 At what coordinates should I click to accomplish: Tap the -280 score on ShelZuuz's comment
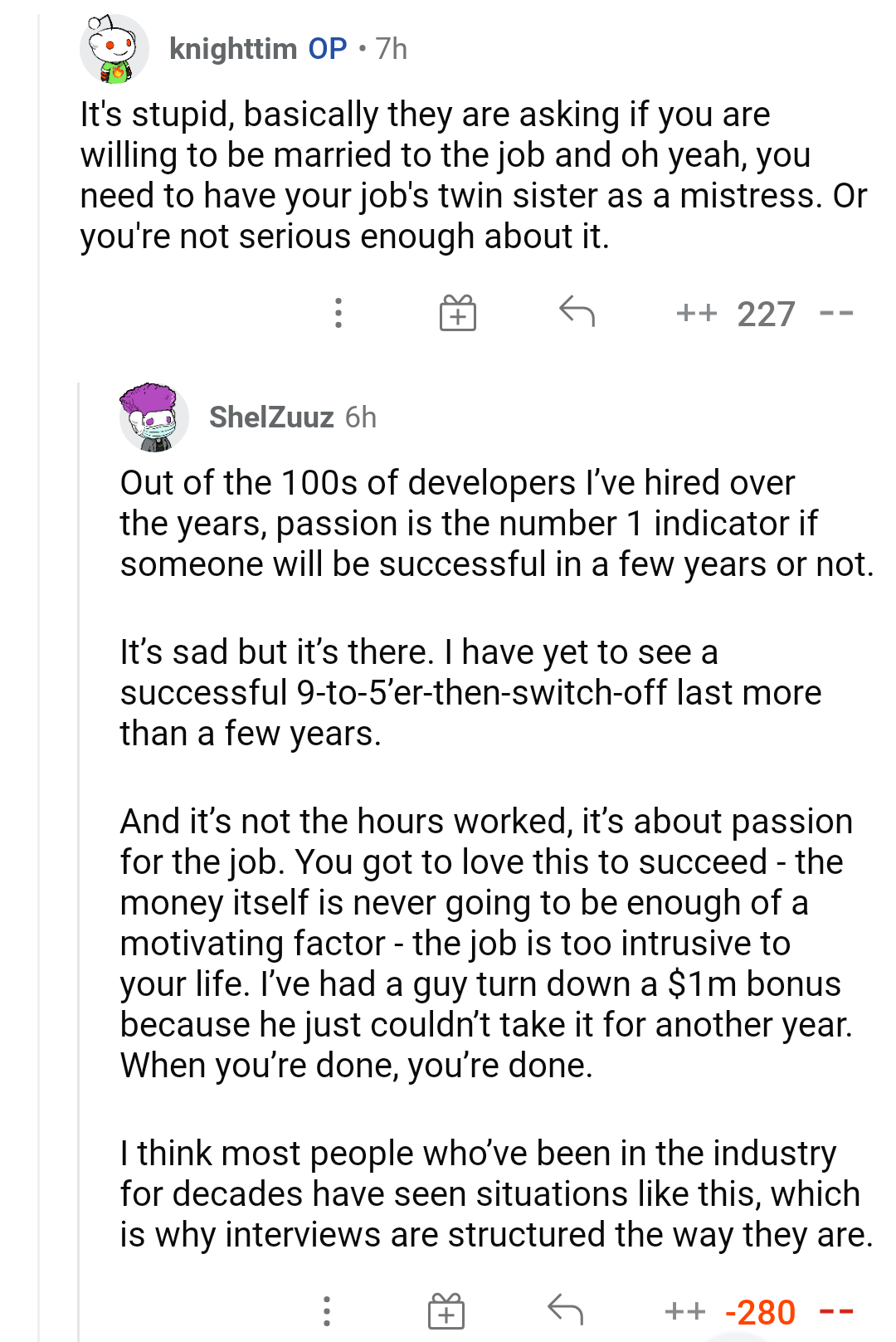[759, 1311]
